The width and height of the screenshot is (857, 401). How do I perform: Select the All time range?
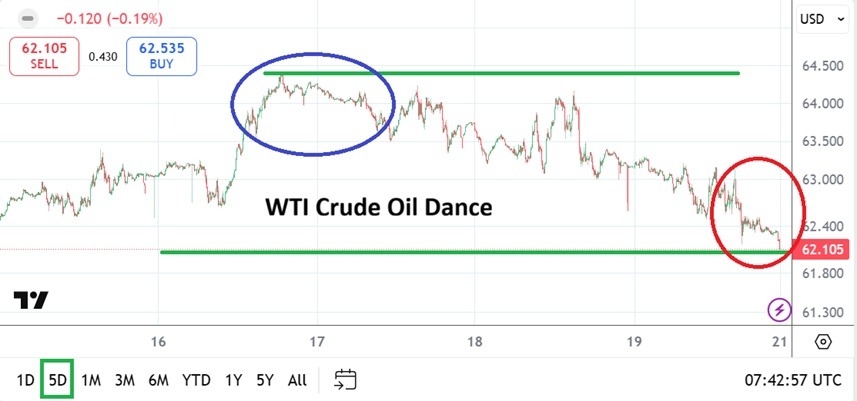tap(297, 380)
